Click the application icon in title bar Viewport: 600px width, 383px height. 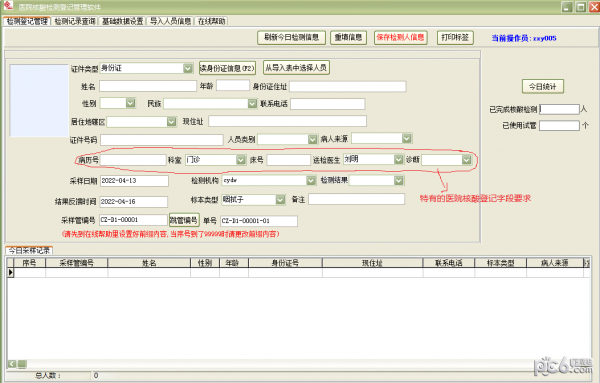(x=8, y=5)
